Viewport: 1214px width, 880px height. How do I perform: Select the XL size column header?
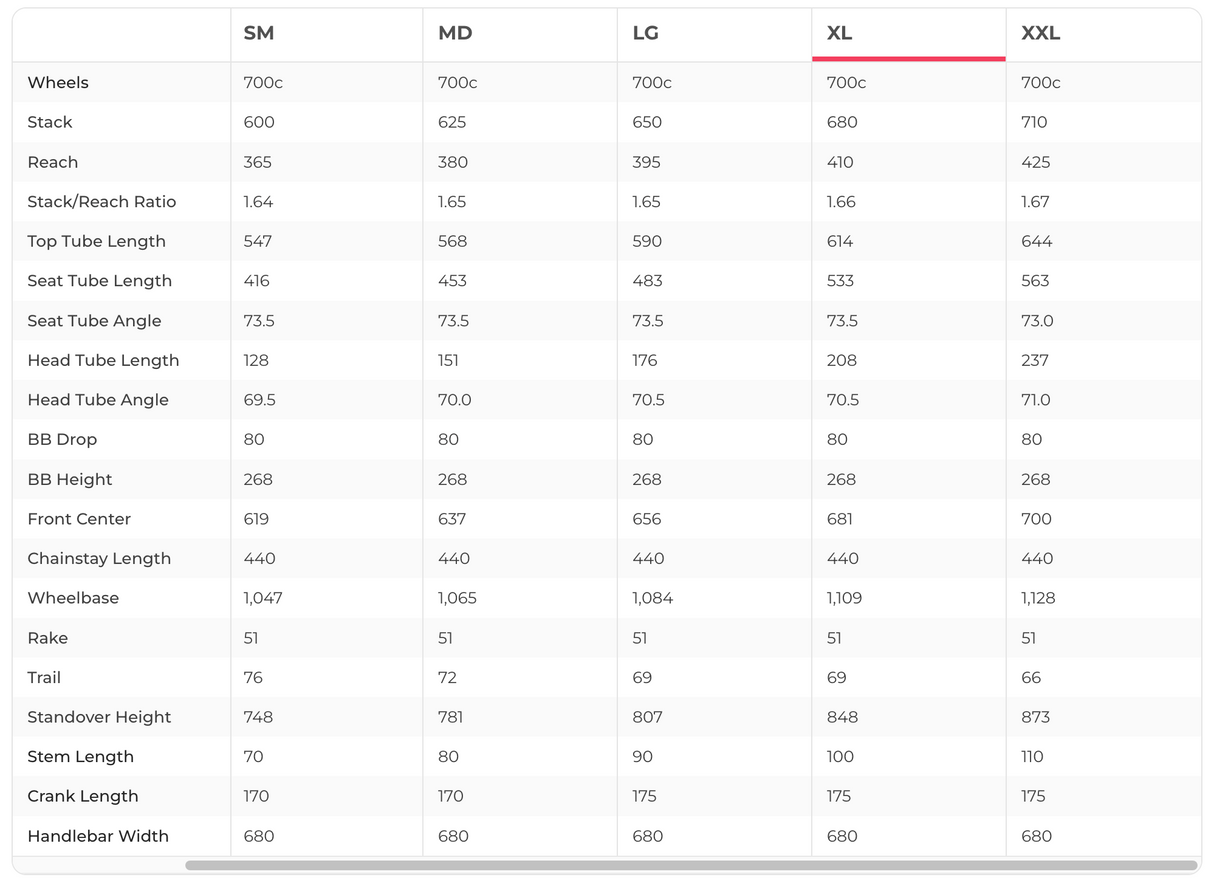point(840,33)
